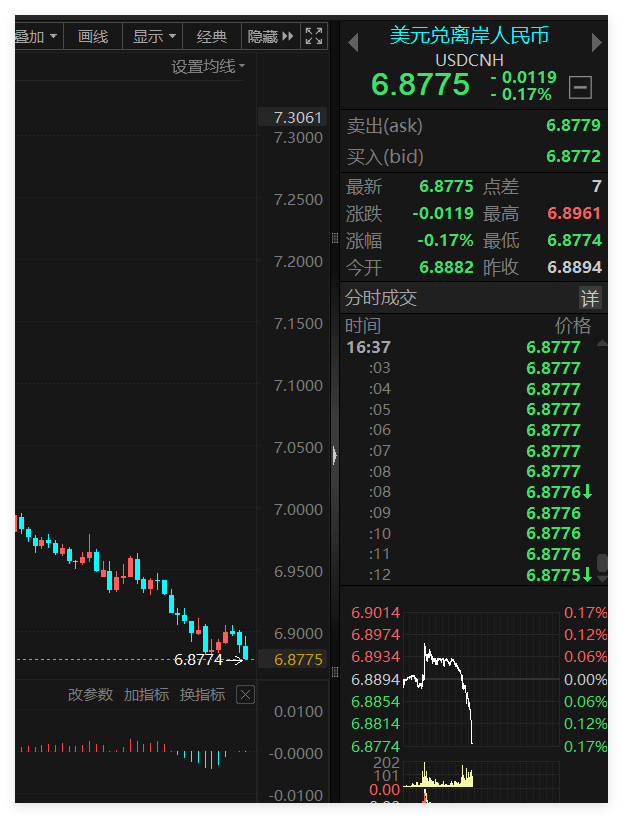This screenshot has width=623, height=818.
Task: Click the fullscreen expand icon in chart toolbar
Action: pos(313,37)
